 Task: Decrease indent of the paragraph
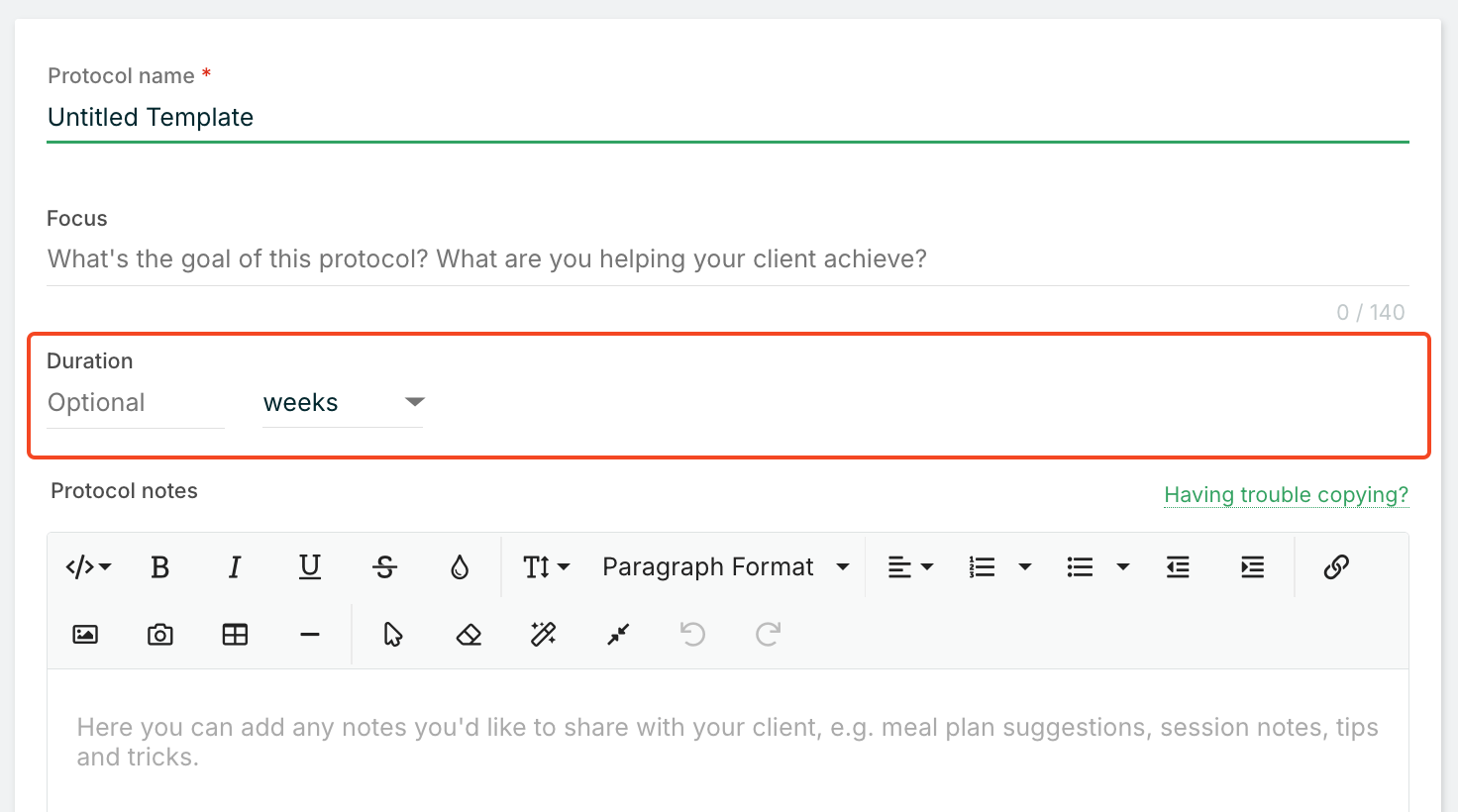[x=1178, y=567]
